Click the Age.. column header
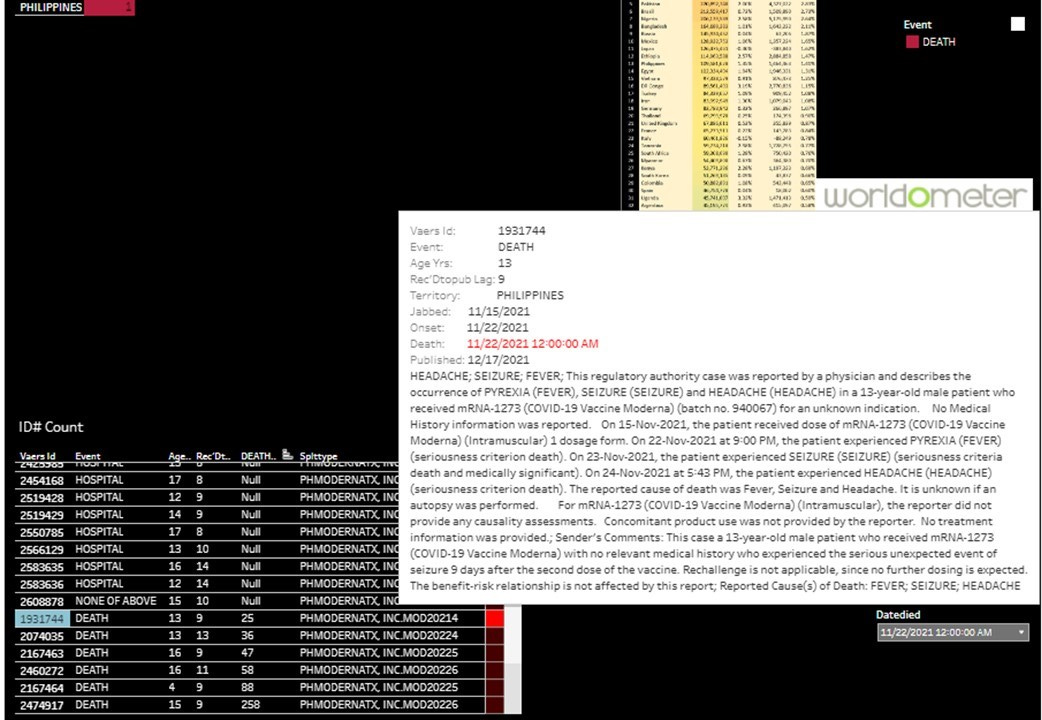 click(179, 456)
